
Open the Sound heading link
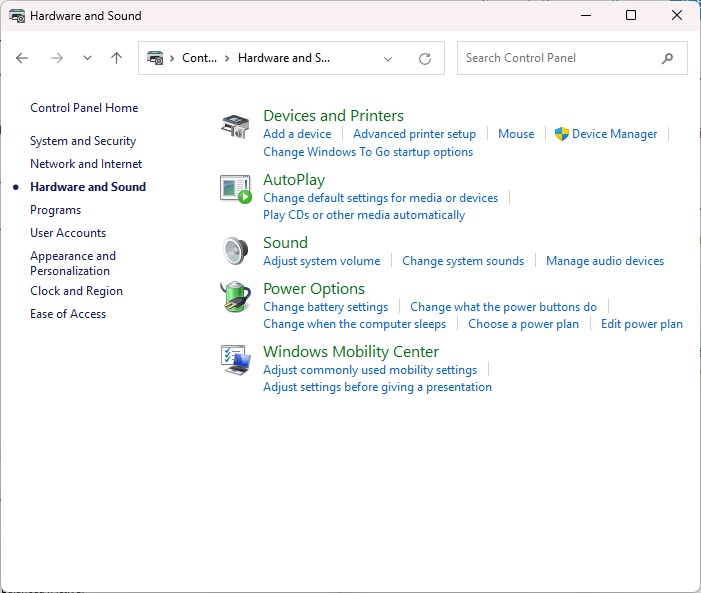tap(285, 243)
